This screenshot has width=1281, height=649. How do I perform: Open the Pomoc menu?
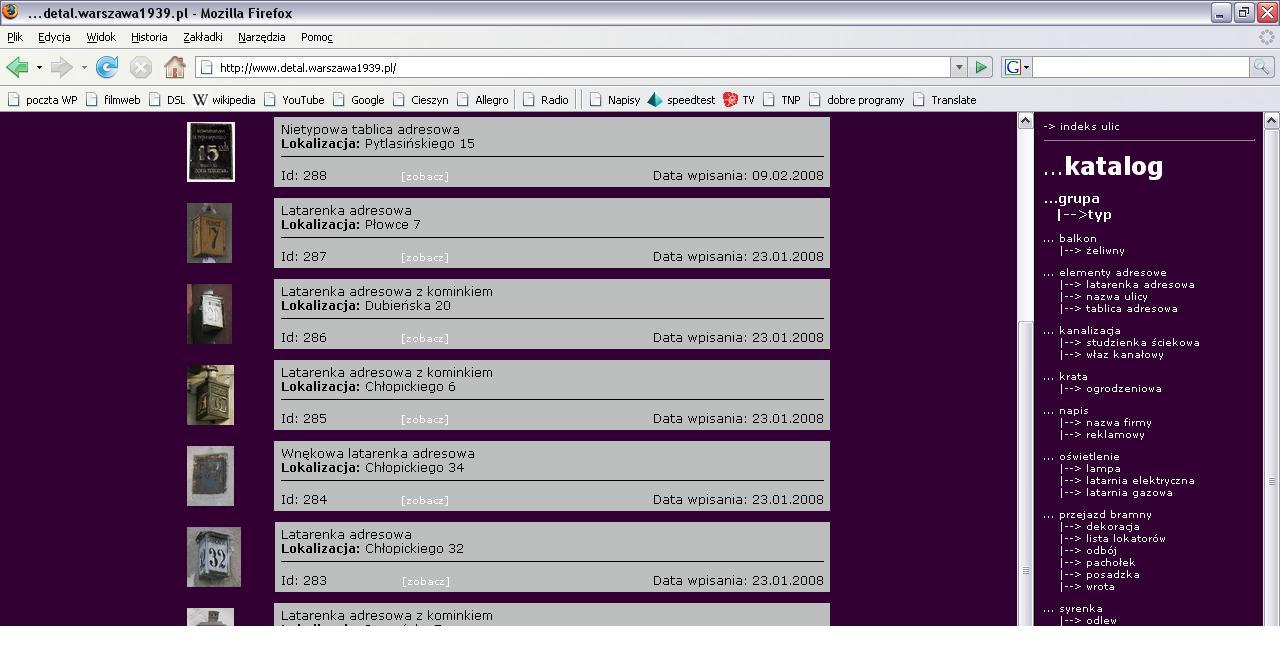pos(316,37)
